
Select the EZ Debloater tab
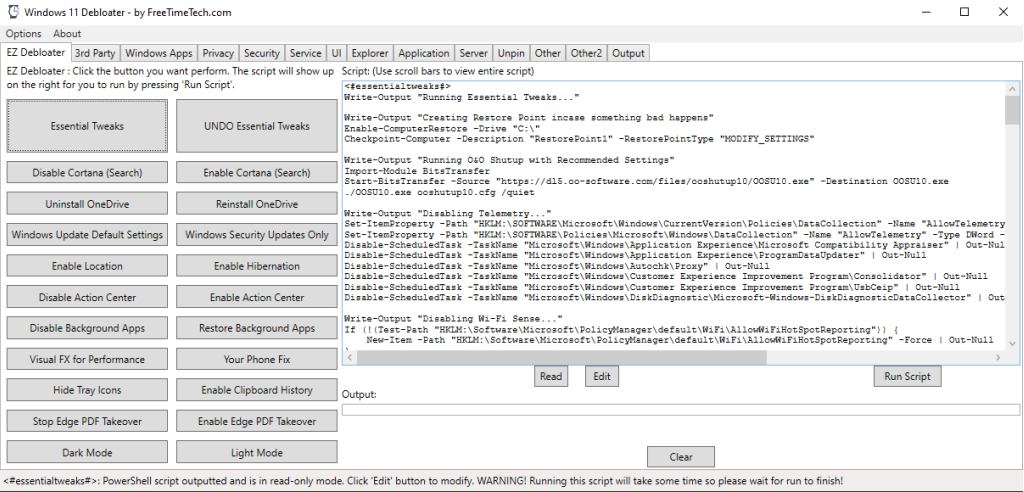36,52
